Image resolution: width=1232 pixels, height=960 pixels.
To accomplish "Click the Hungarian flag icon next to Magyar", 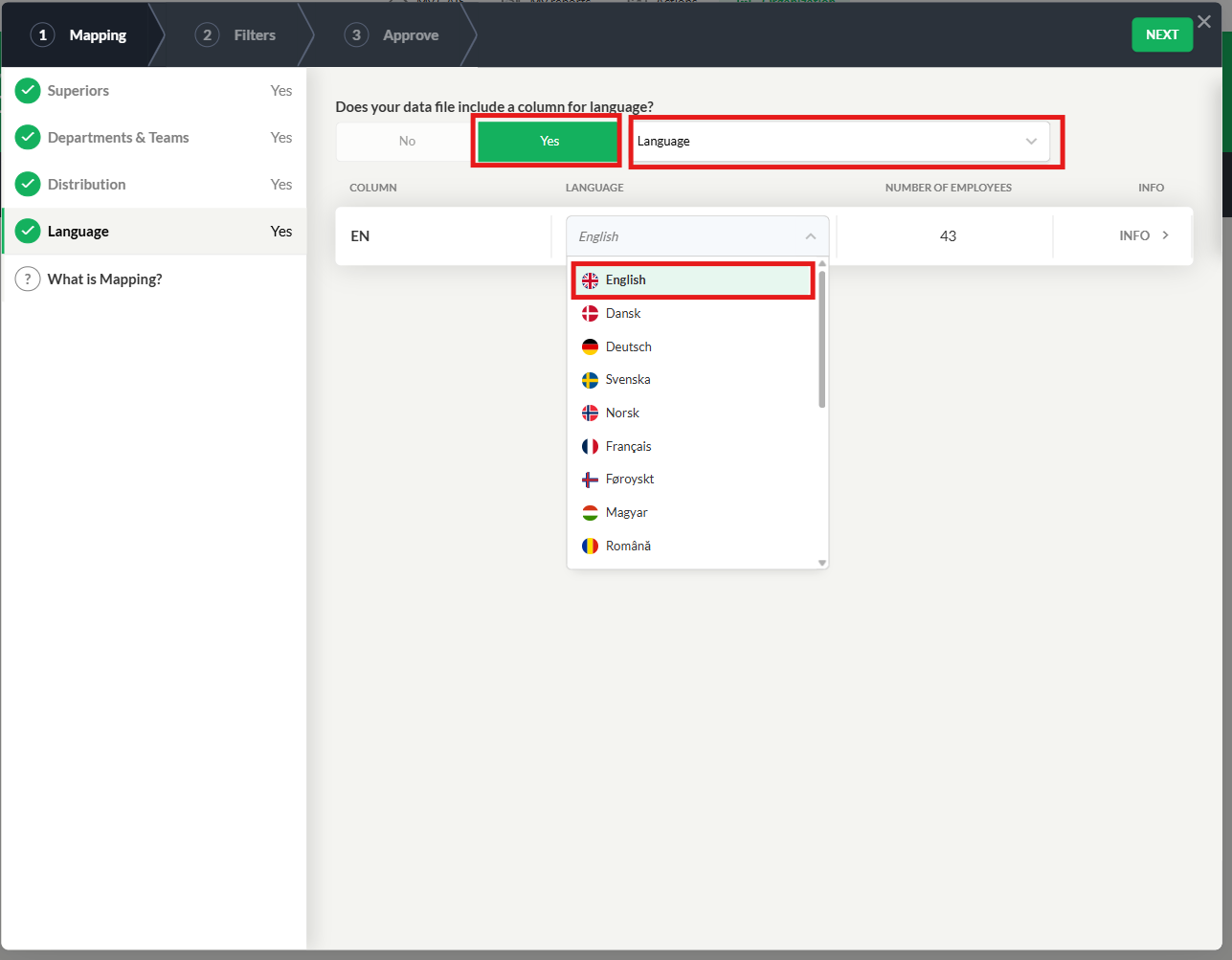I will click(x=590, y=513).
